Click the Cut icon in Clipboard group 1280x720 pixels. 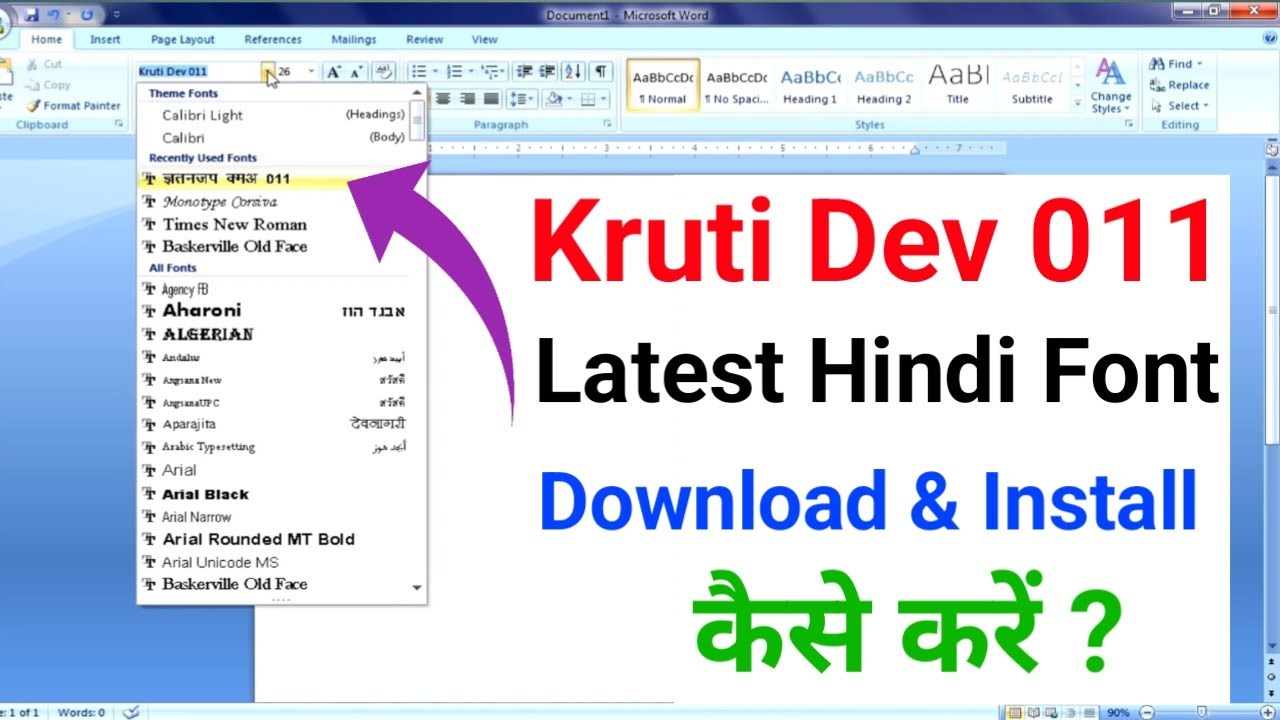click(x=33, y=64)
